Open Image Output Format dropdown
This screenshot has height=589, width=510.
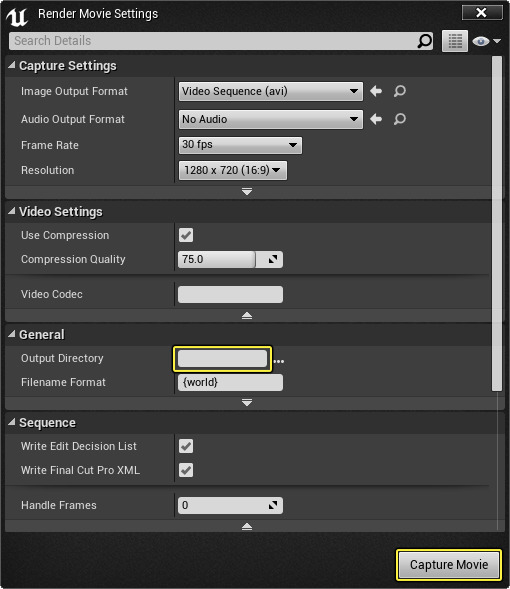point(271,91)
